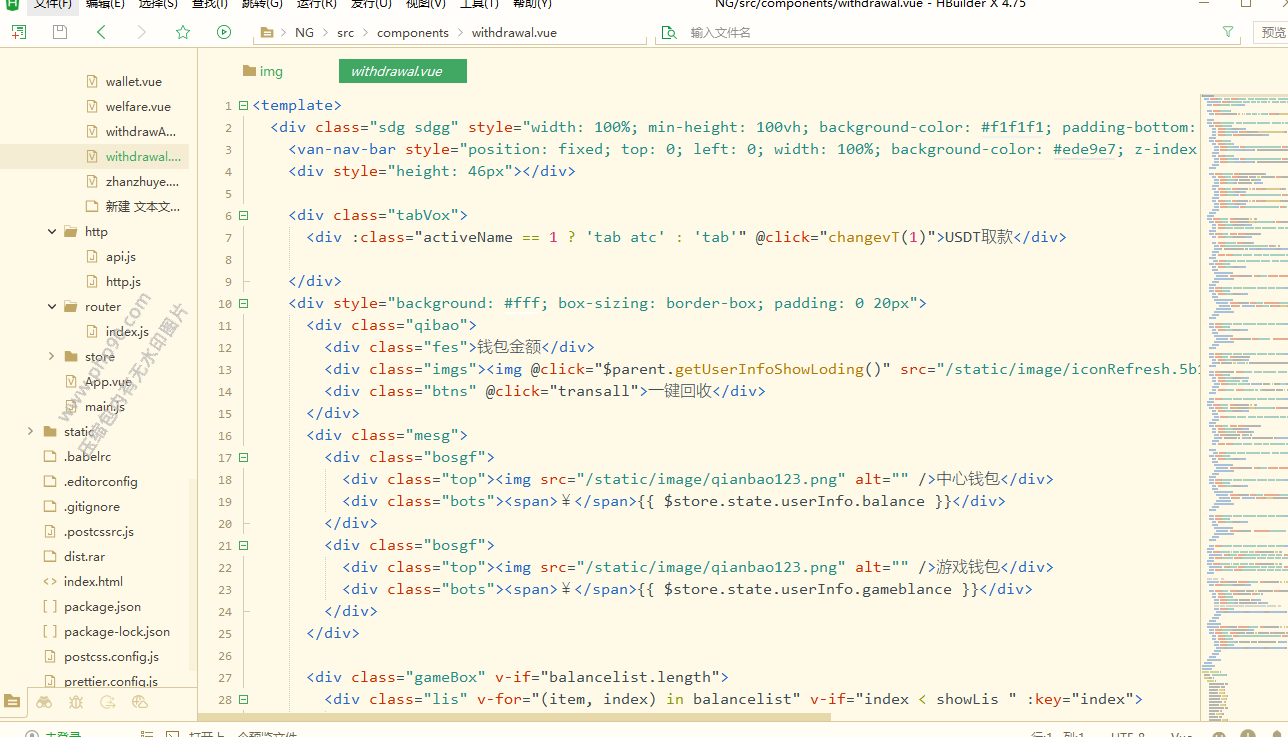The width and height of the screenshot is (1288, 737).
Task: Open the 编辑(E) menu
Action: click(x=105, y=4)
